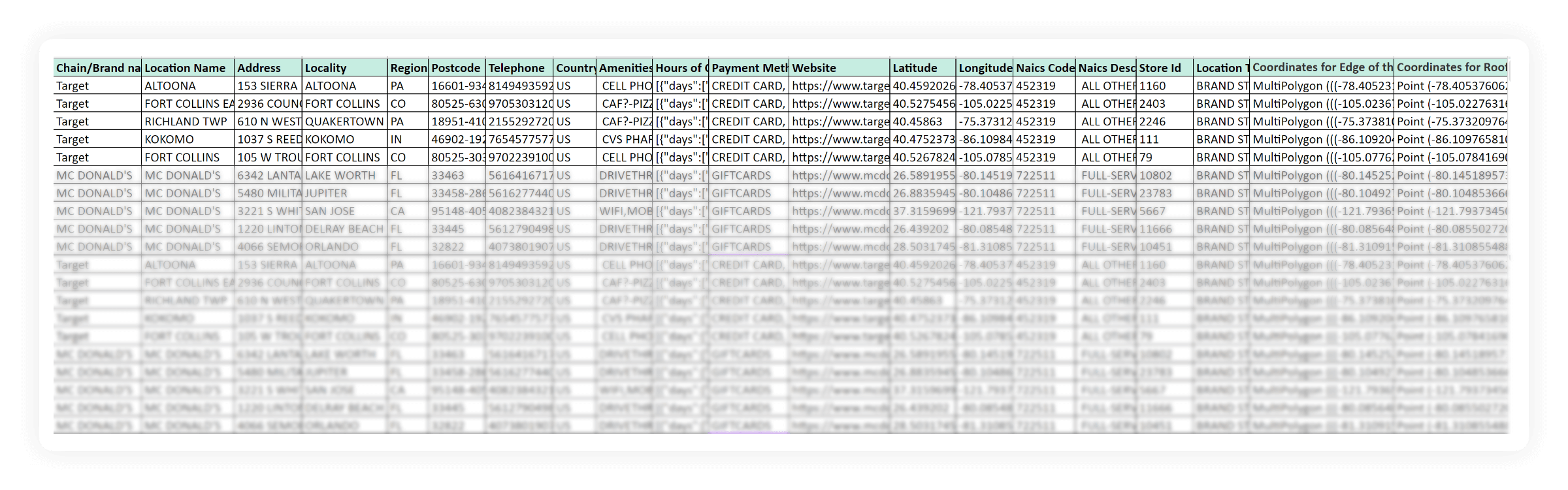Select the Coordinates for Edge column header
Screen dimensions: 1568x490
(x=1322, y=67)
